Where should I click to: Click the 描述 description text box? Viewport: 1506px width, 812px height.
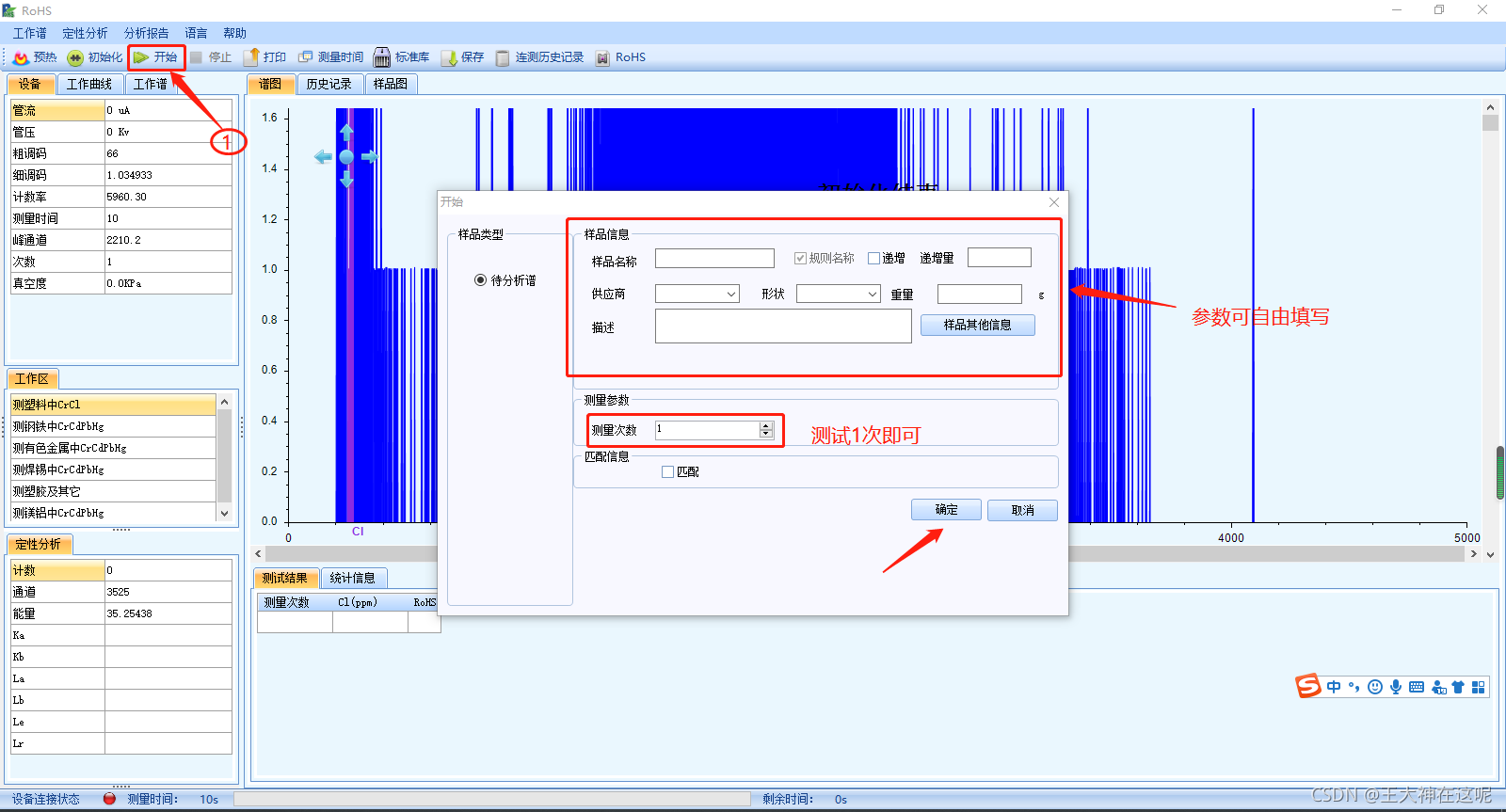783,326
